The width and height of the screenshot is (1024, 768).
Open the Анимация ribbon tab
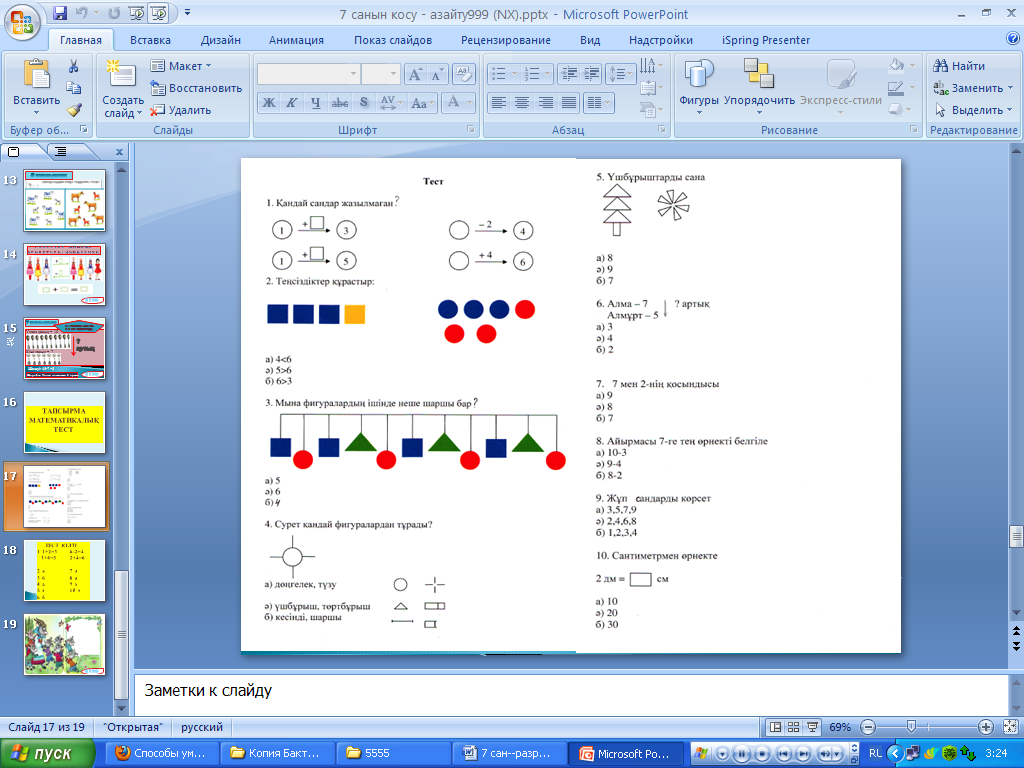pyautogui.click(x=296, y=40)
